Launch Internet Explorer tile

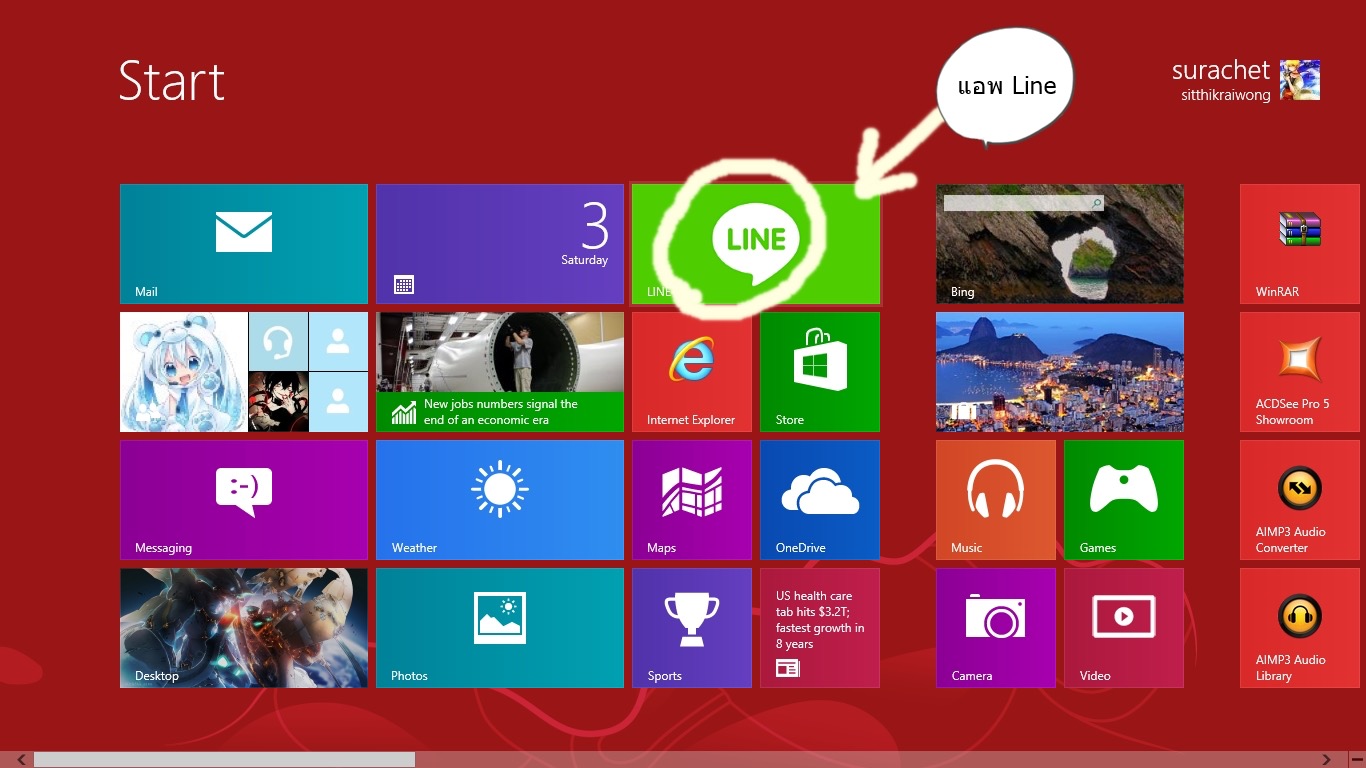click(692, 372)
